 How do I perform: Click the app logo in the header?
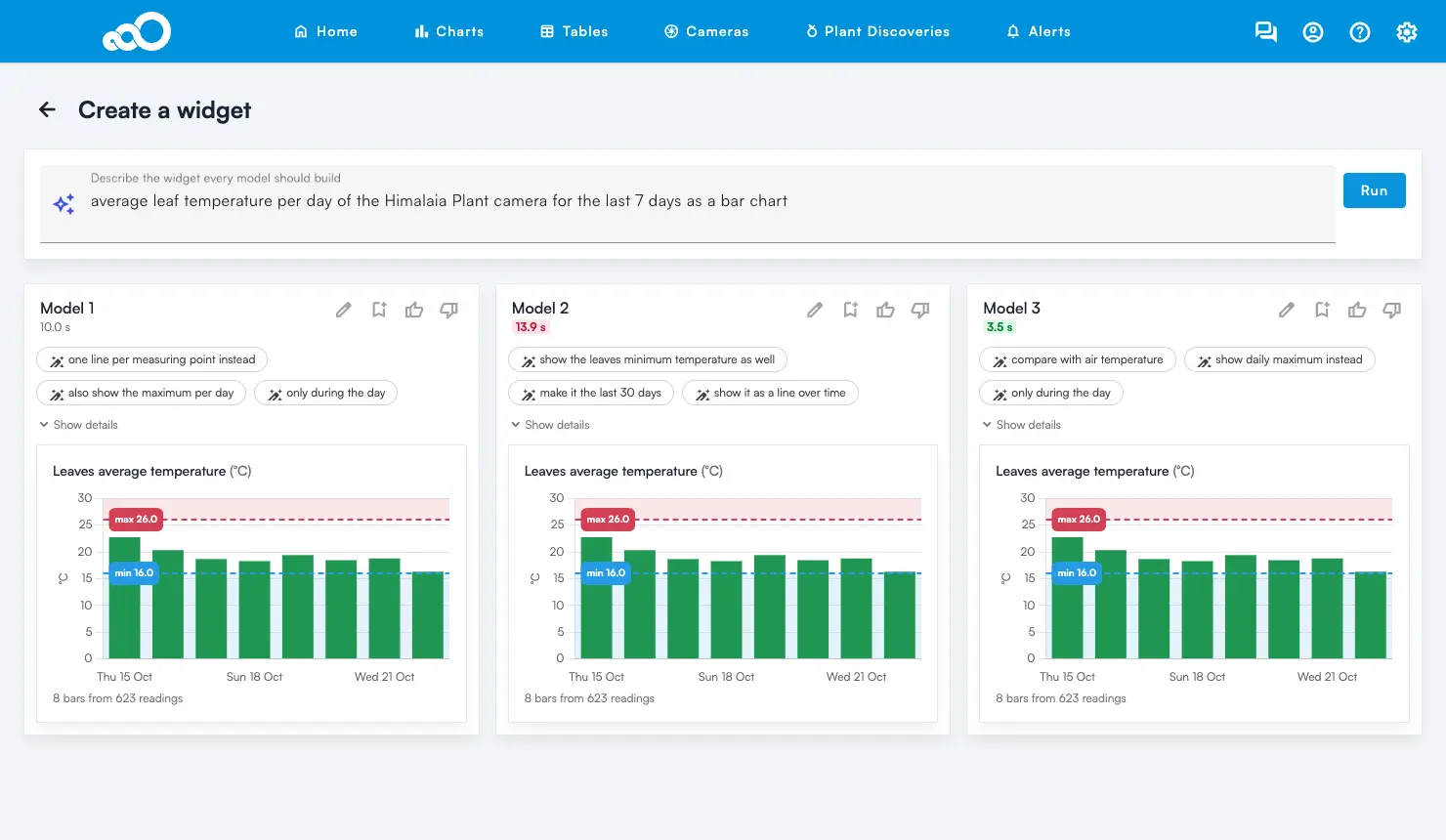(x=137, y=31)
